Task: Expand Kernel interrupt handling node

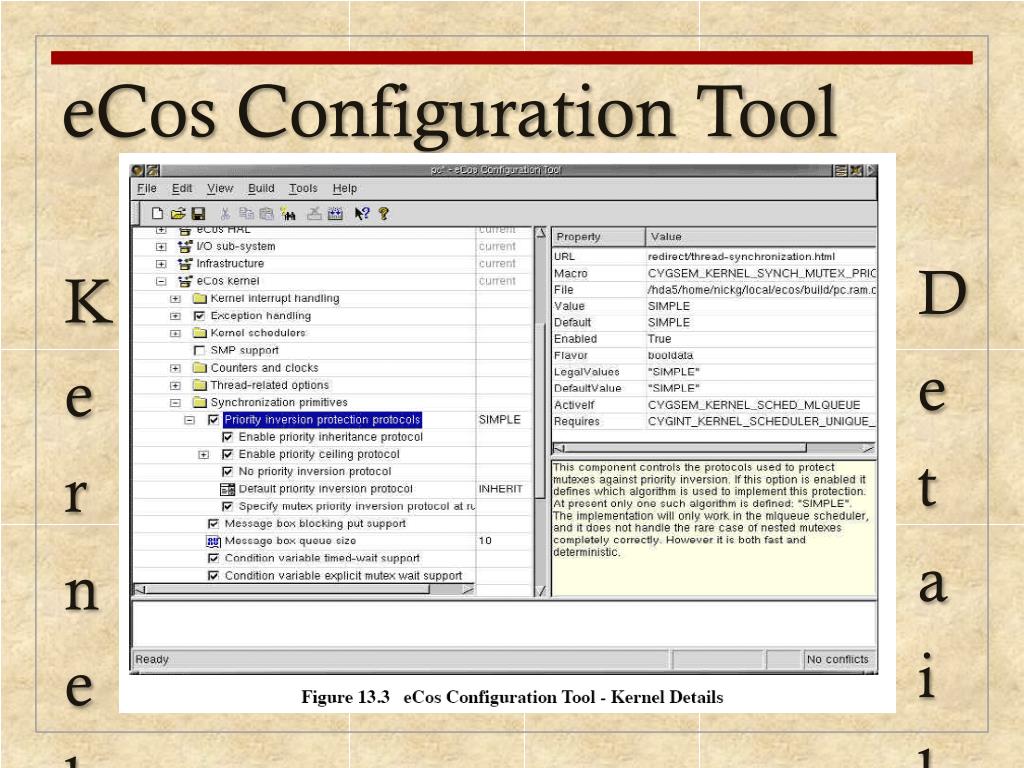Action: [x=175, y=298]
